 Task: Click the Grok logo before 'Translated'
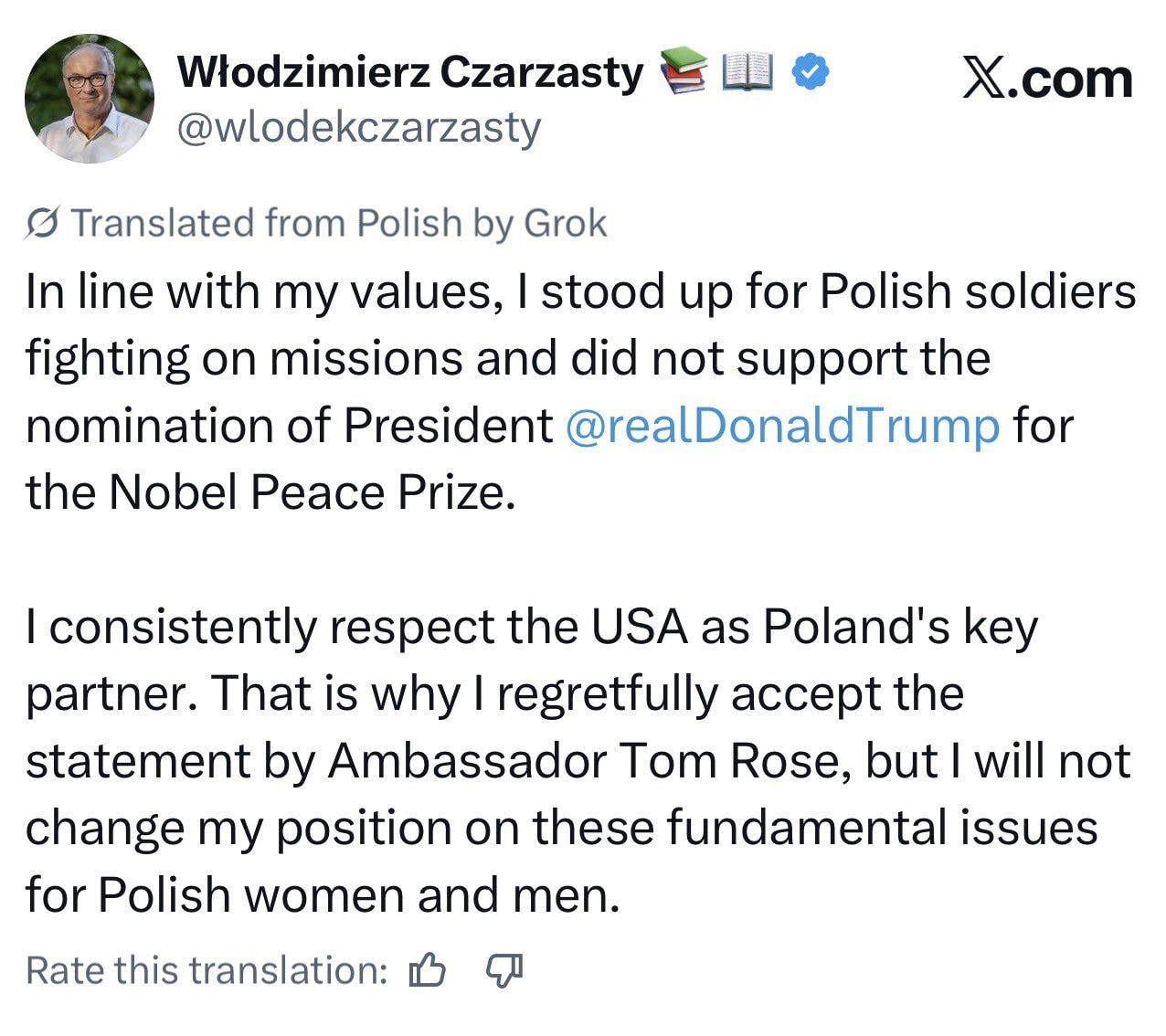[43, 223]
